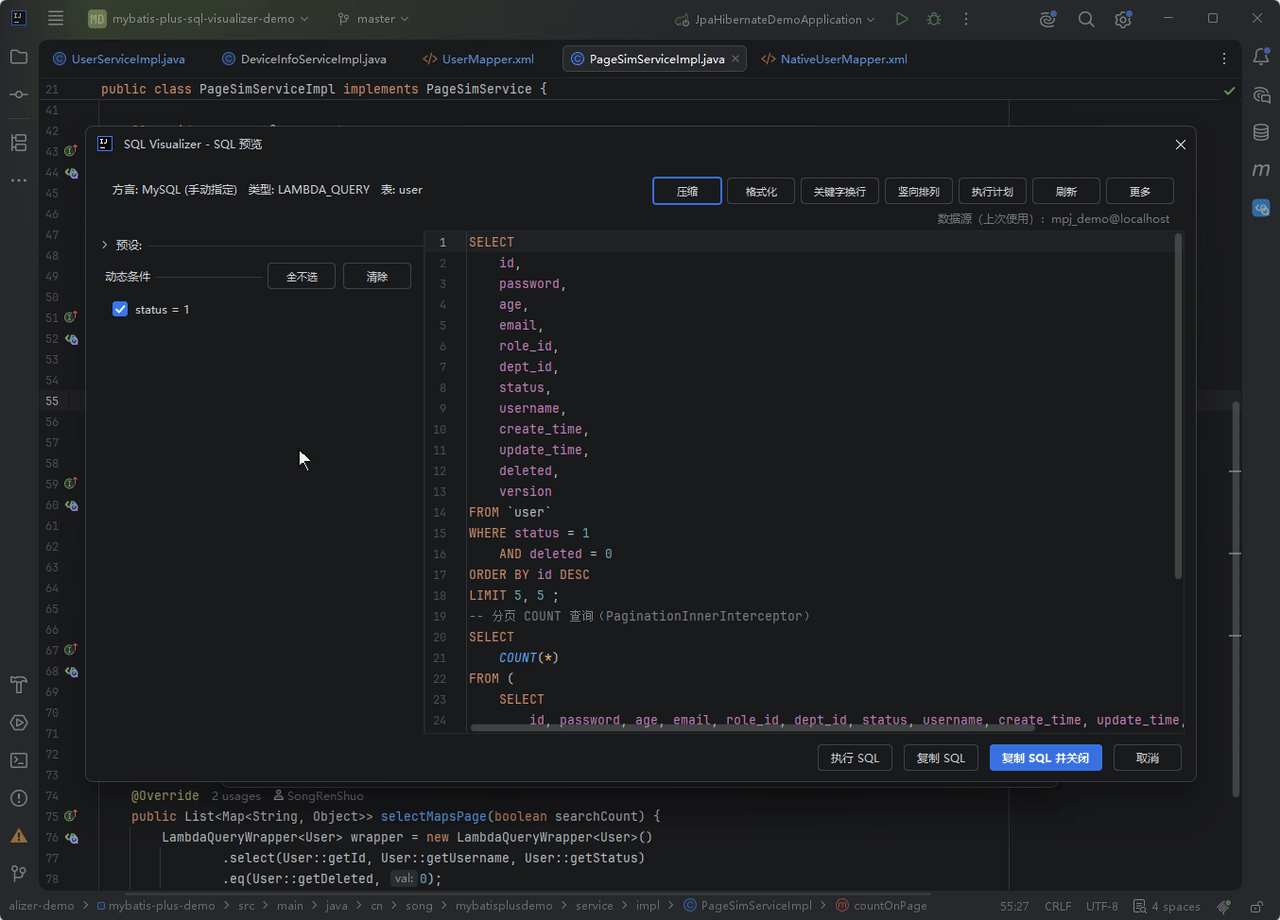Open the Terminal tool window icon
Screen dimensions: 1280x920
(19, 760)
